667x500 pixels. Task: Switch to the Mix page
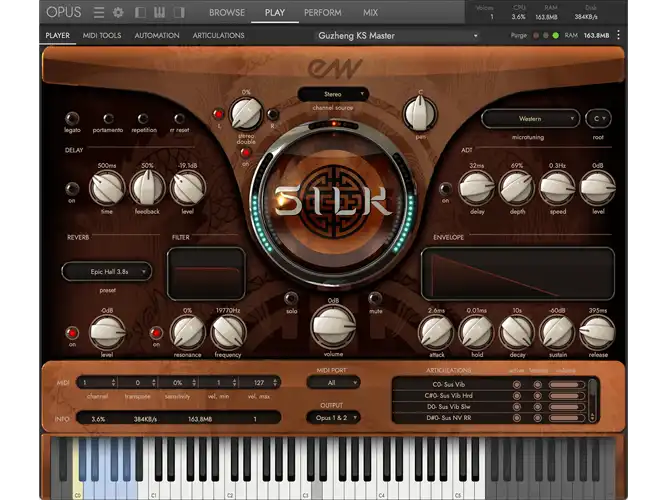370,13
